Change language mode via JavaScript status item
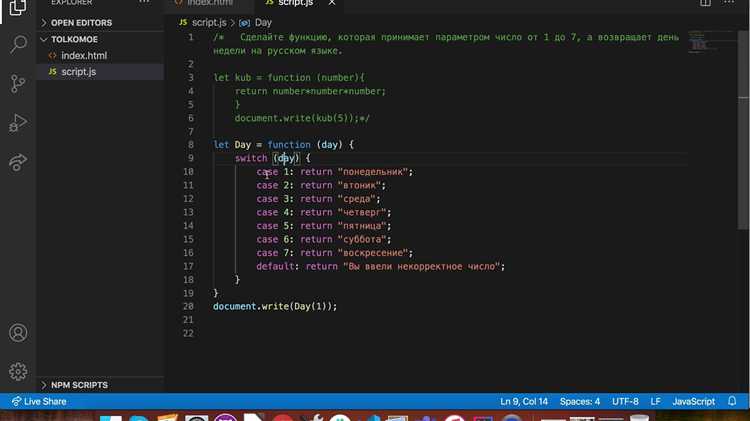The image size is (750, 421). point(694,401)
